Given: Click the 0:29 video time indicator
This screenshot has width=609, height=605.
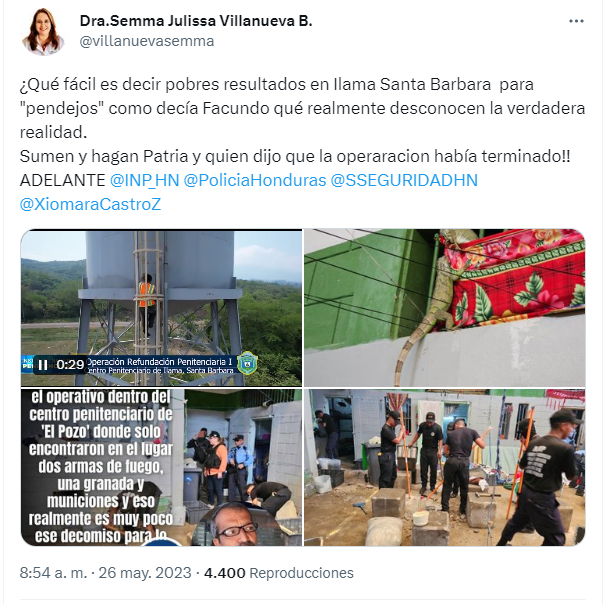Looking at the screenshot, I should click(70, 365).
